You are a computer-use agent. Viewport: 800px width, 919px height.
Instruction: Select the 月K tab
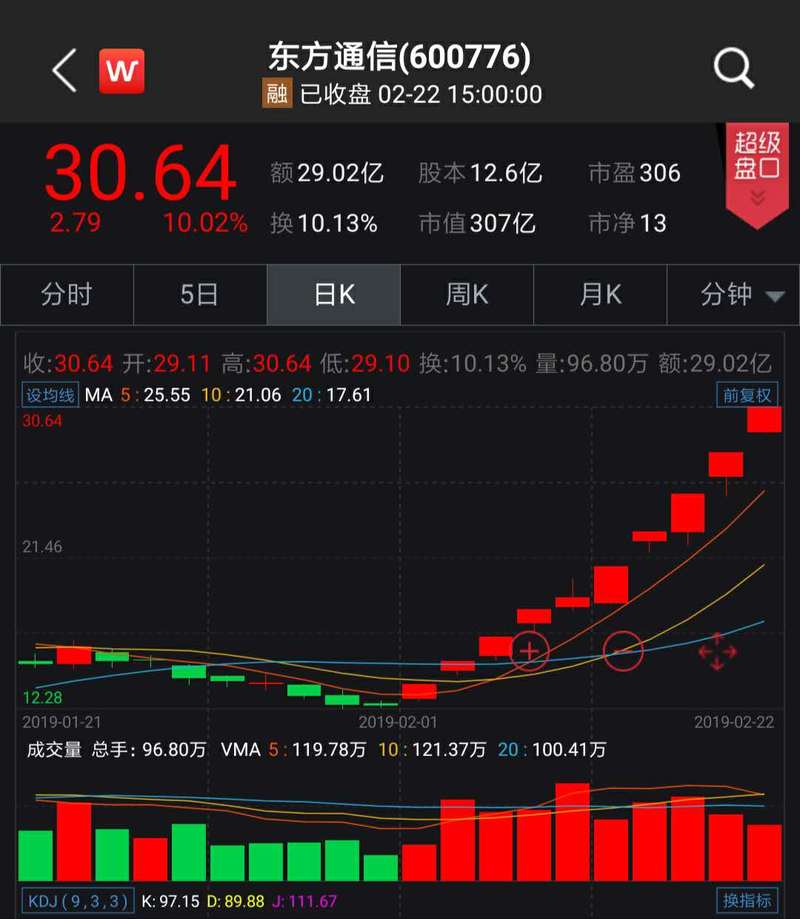(600, 294)
